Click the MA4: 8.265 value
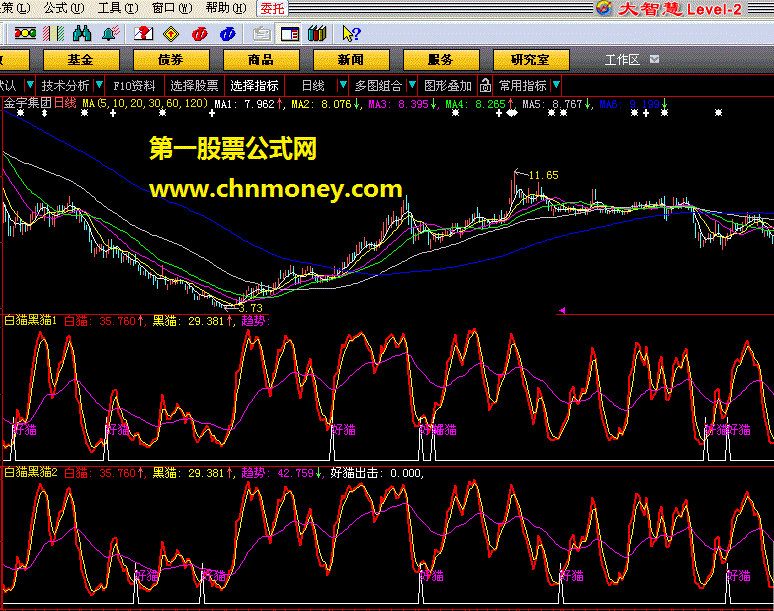This screenshot has height=611, width=774. [479, 104]
